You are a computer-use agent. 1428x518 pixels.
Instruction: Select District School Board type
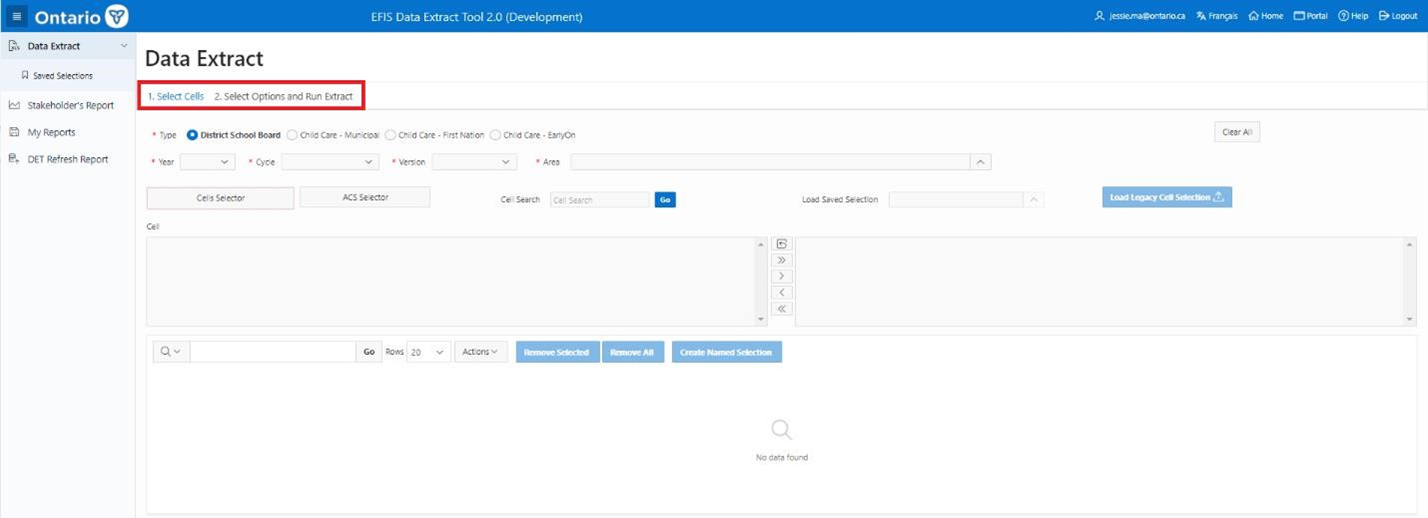[x=193, y=135]
